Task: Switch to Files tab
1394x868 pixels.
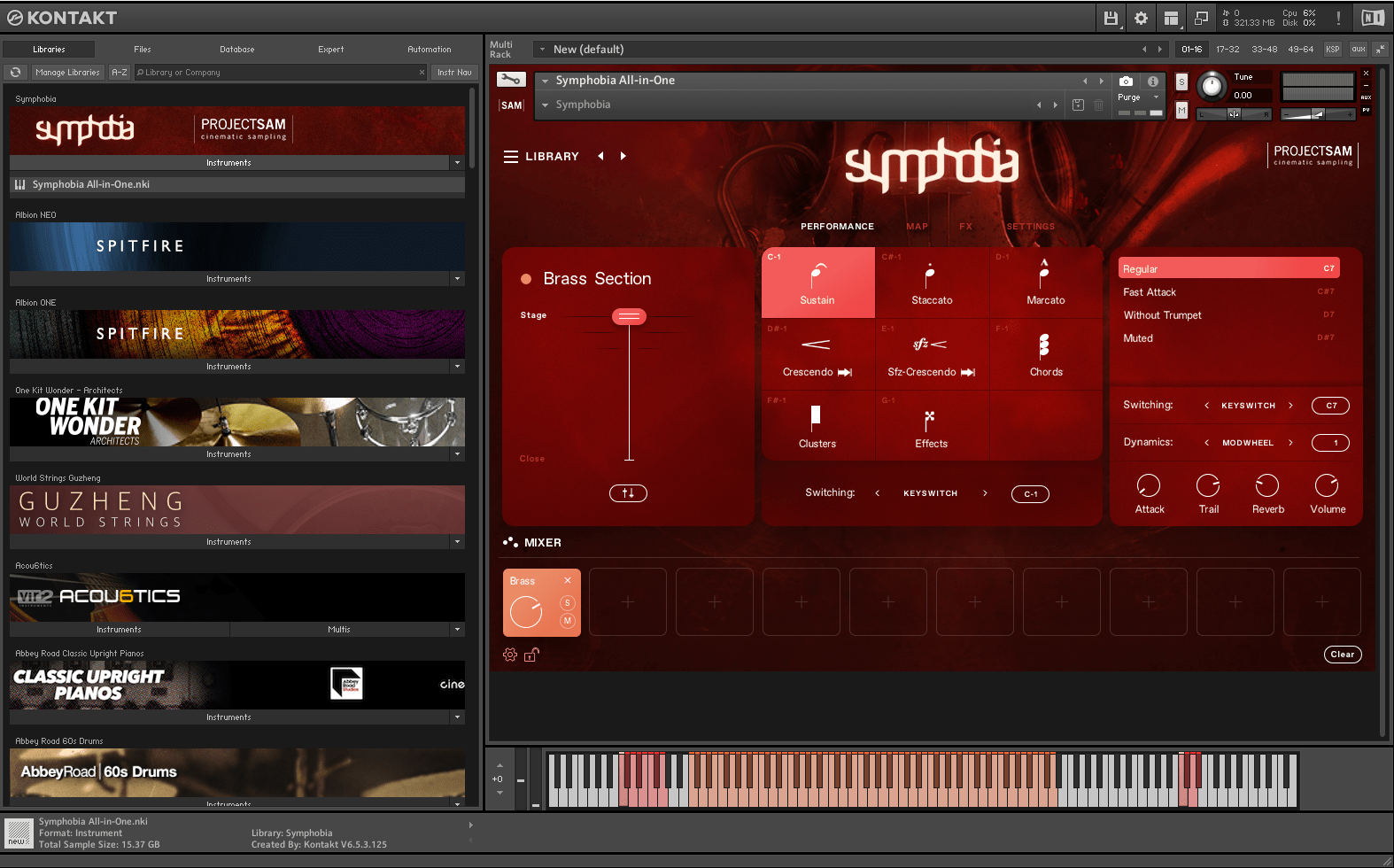Action: [143, 50]
